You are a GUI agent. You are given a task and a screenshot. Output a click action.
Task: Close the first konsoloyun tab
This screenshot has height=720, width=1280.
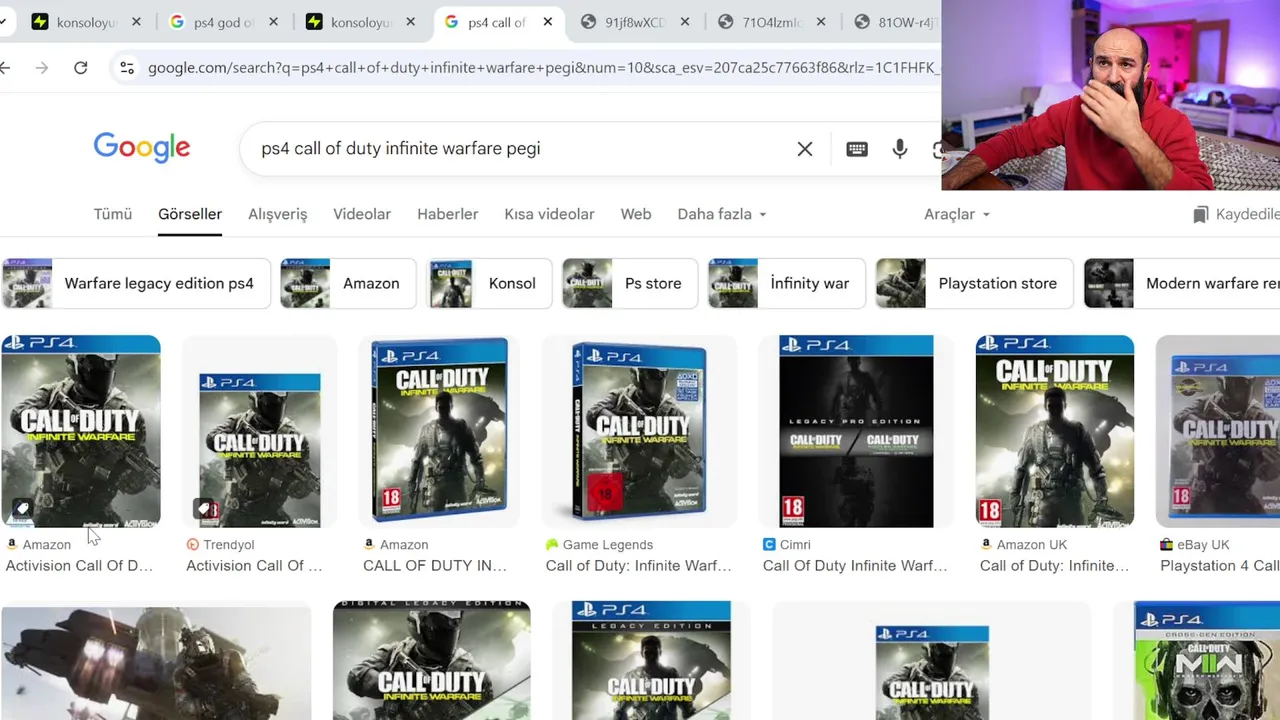[x=137, y=22]
